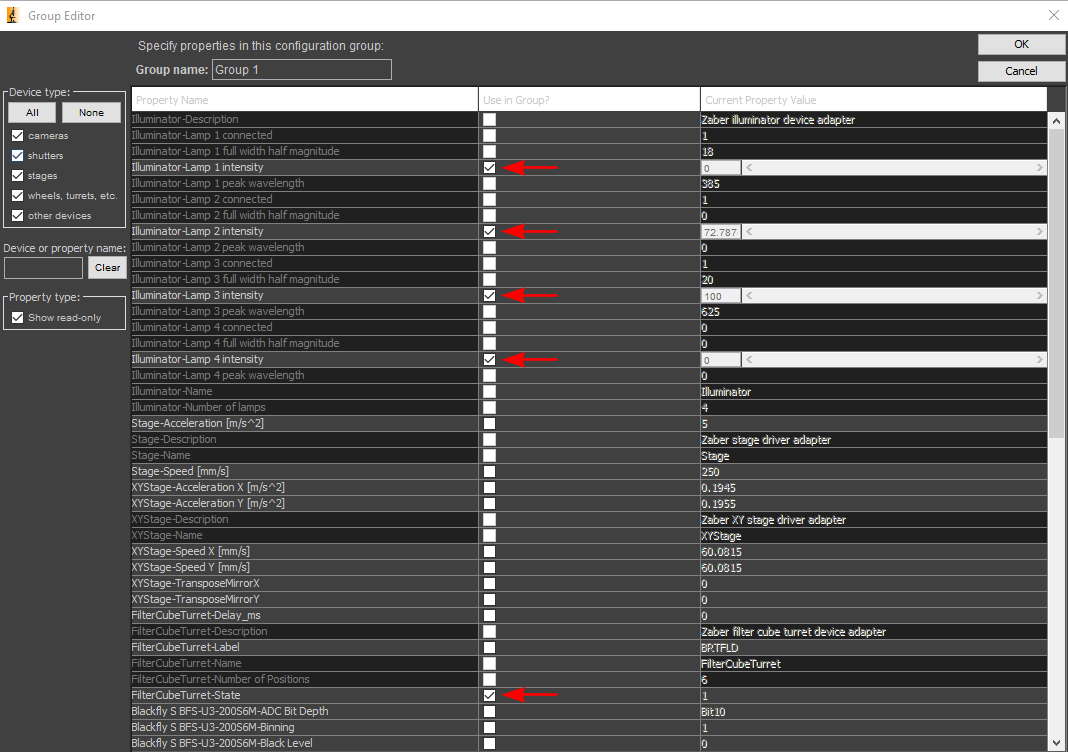Image resolution: width=1068 pixels, height=752 pixels.
Task: Click right arrow of Lamp 1 intensity slider
Action: click(1039, 168)
